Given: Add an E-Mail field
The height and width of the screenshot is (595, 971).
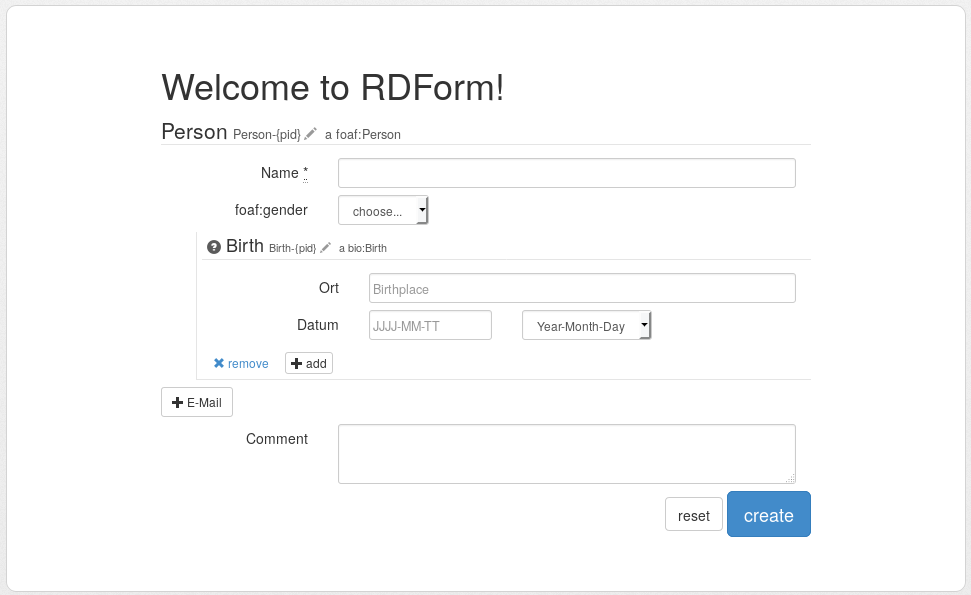Looking at the screenshot, I should pos(197,402).
